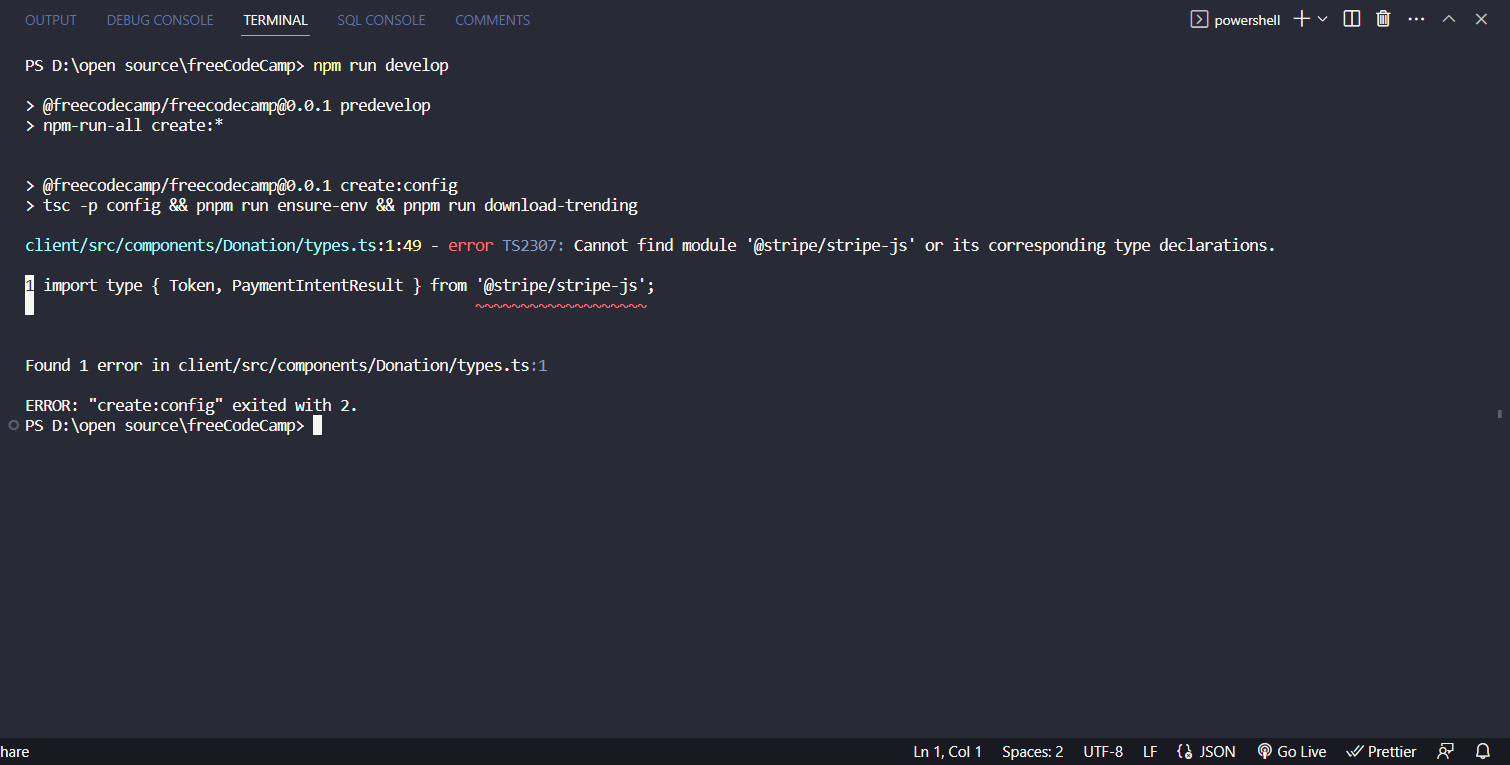Change indentation via Spaces: 2 selector
This screenshot has height=765, width=1510.
pyautogui.click(x=1032, y=751)
